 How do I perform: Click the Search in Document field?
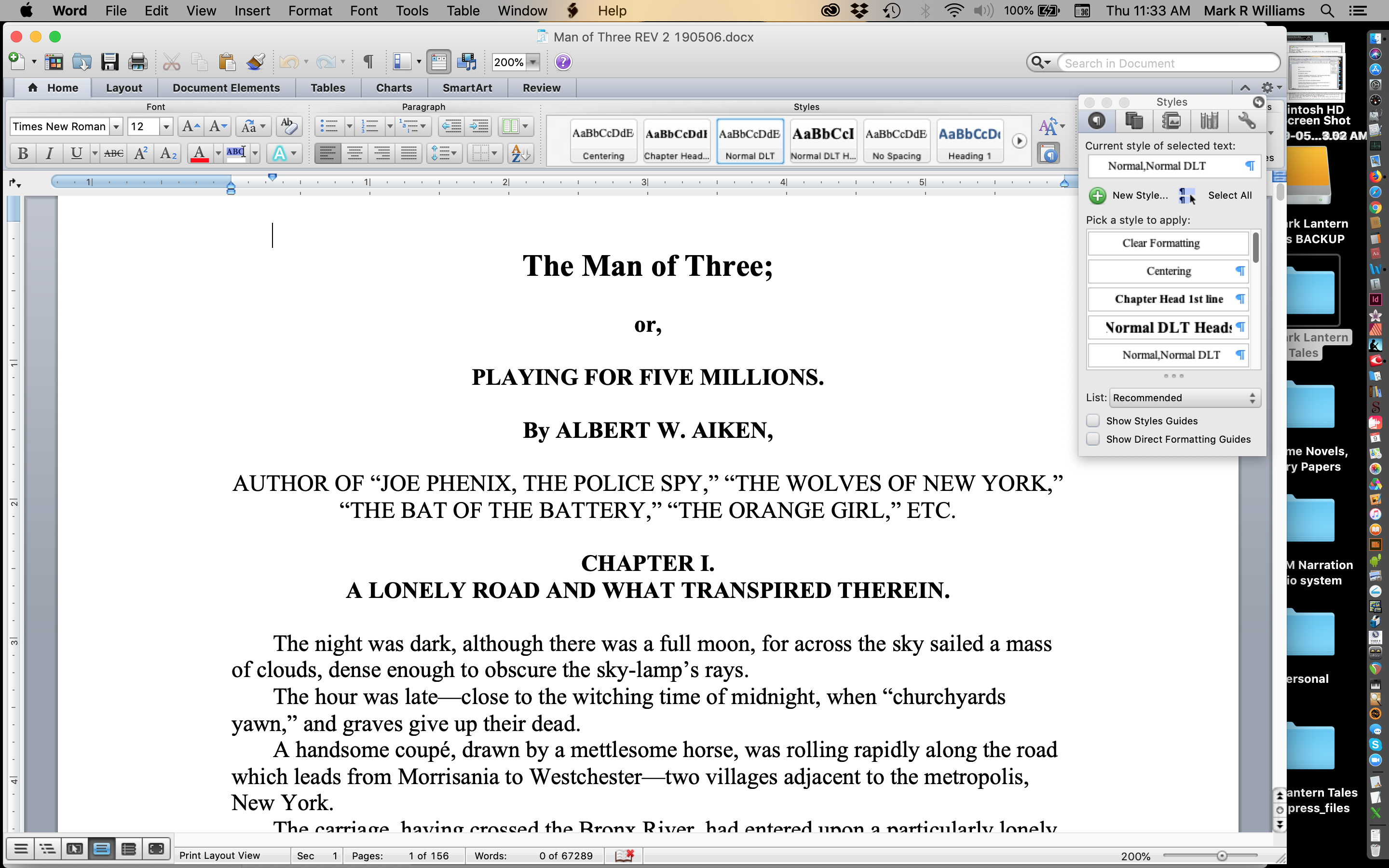click(1168, 63)
